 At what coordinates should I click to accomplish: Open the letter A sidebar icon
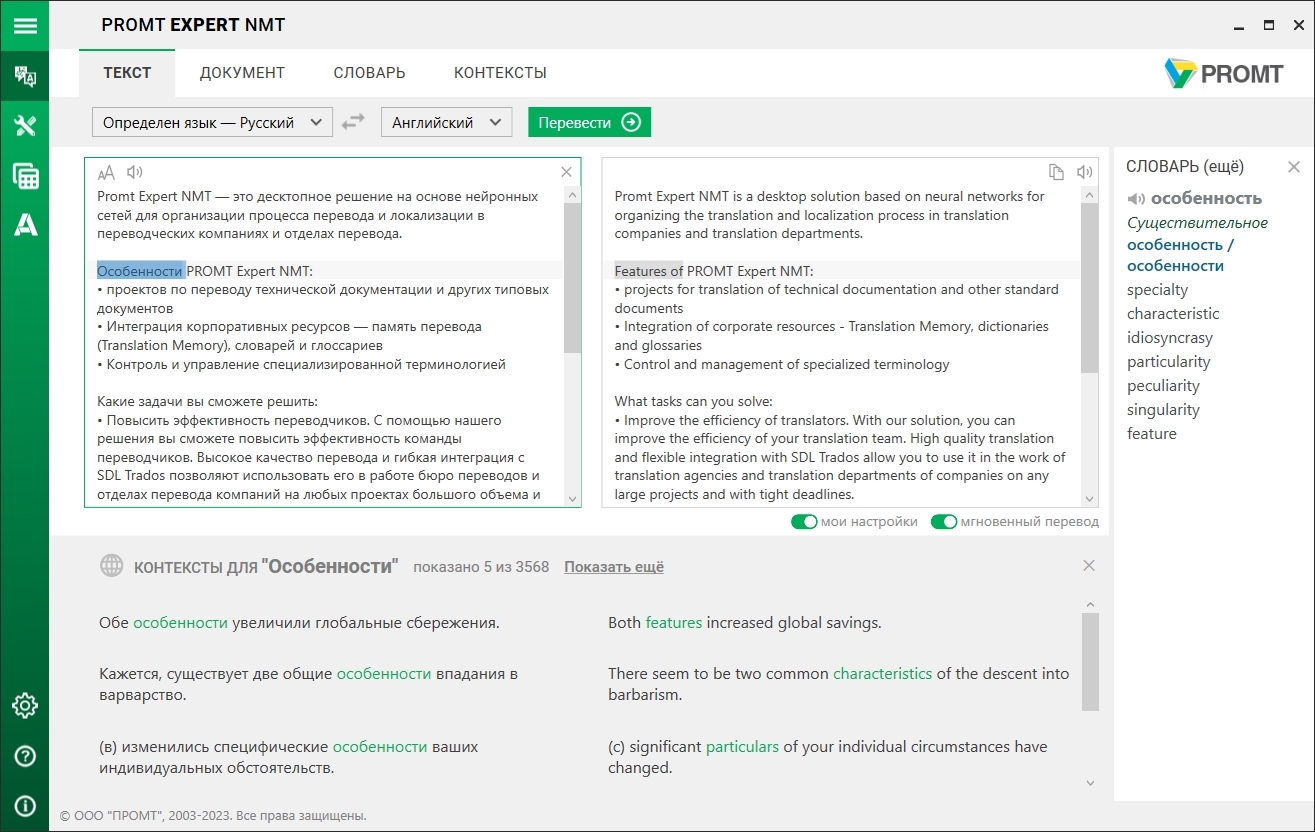25,225
